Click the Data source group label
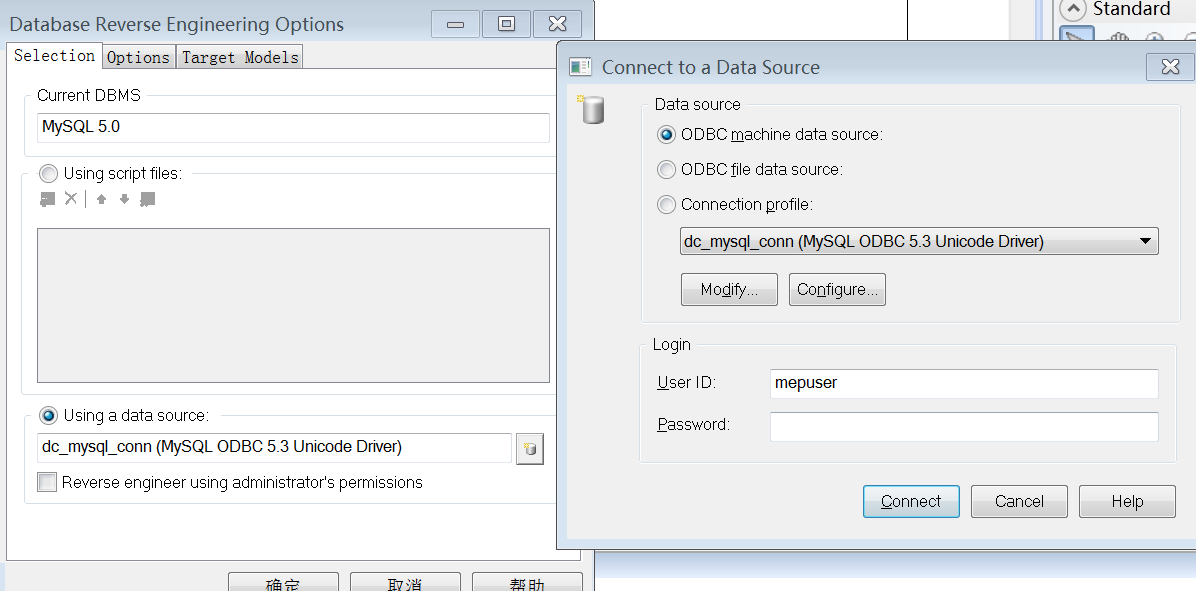 [x=697, y=104]
